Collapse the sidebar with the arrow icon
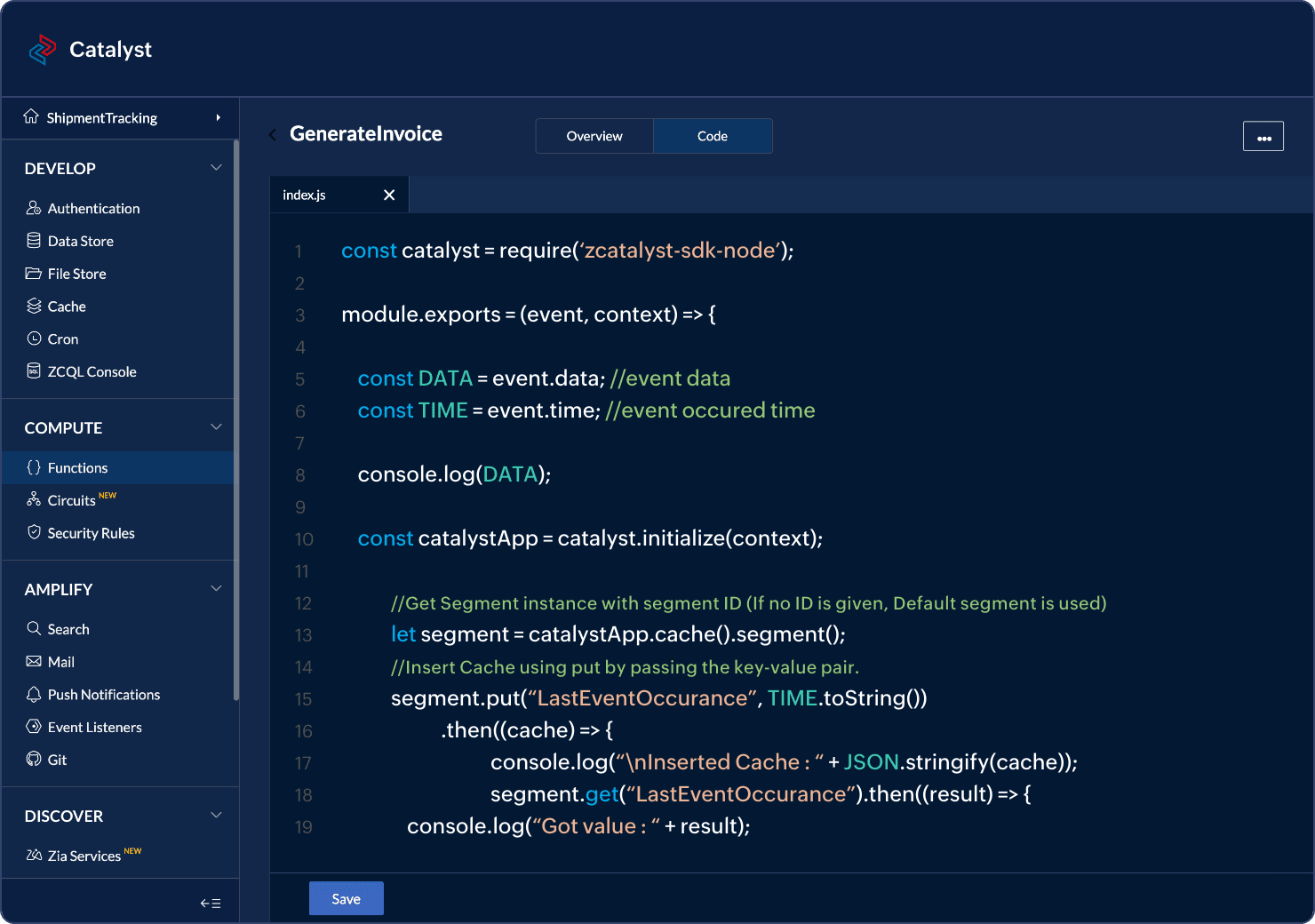The width and height of the screenshot is (1315, 924). click(211, 904)
